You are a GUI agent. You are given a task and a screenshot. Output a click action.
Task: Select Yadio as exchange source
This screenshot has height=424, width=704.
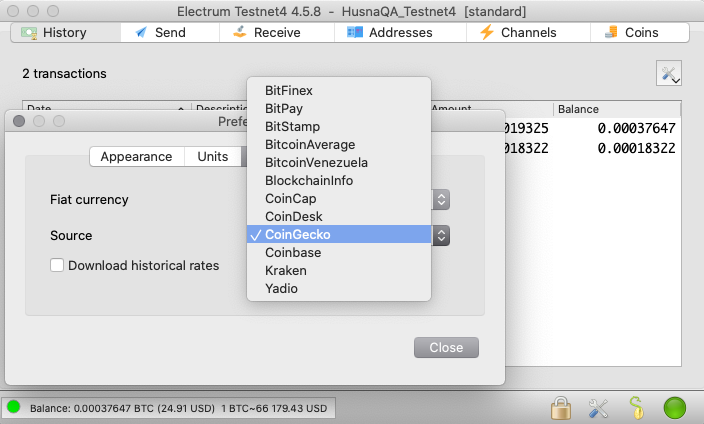tap(339, 288)
